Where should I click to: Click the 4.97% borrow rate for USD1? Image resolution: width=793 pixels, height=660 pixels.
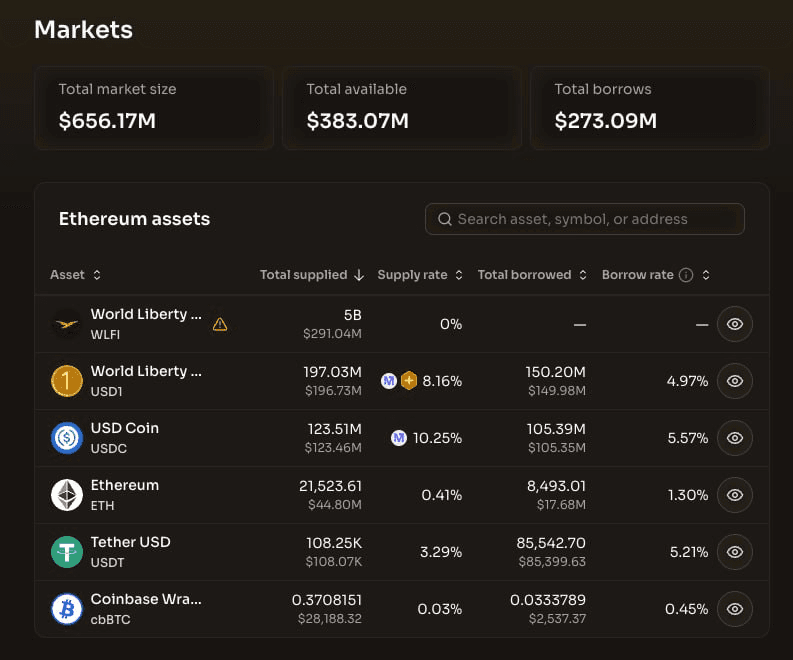coord(687,381)
